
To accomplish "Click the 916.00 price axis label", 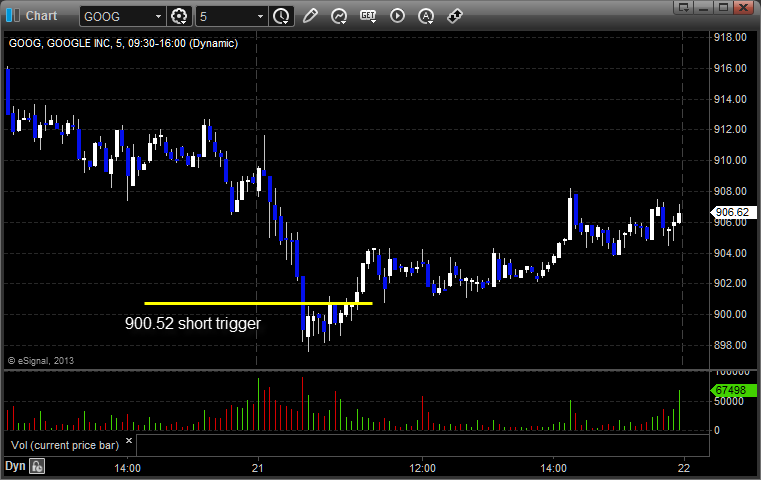I will click(730, 68).
